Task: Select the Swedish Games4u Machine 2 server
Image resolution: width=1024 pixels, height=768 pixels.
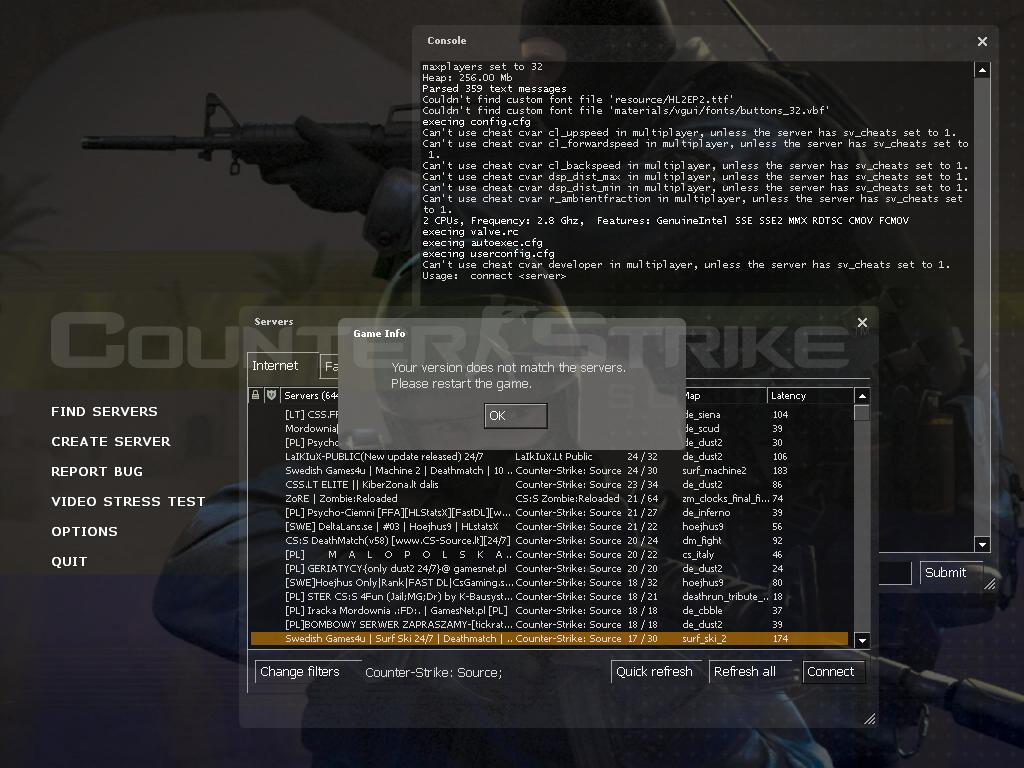Action: [549, 470]
